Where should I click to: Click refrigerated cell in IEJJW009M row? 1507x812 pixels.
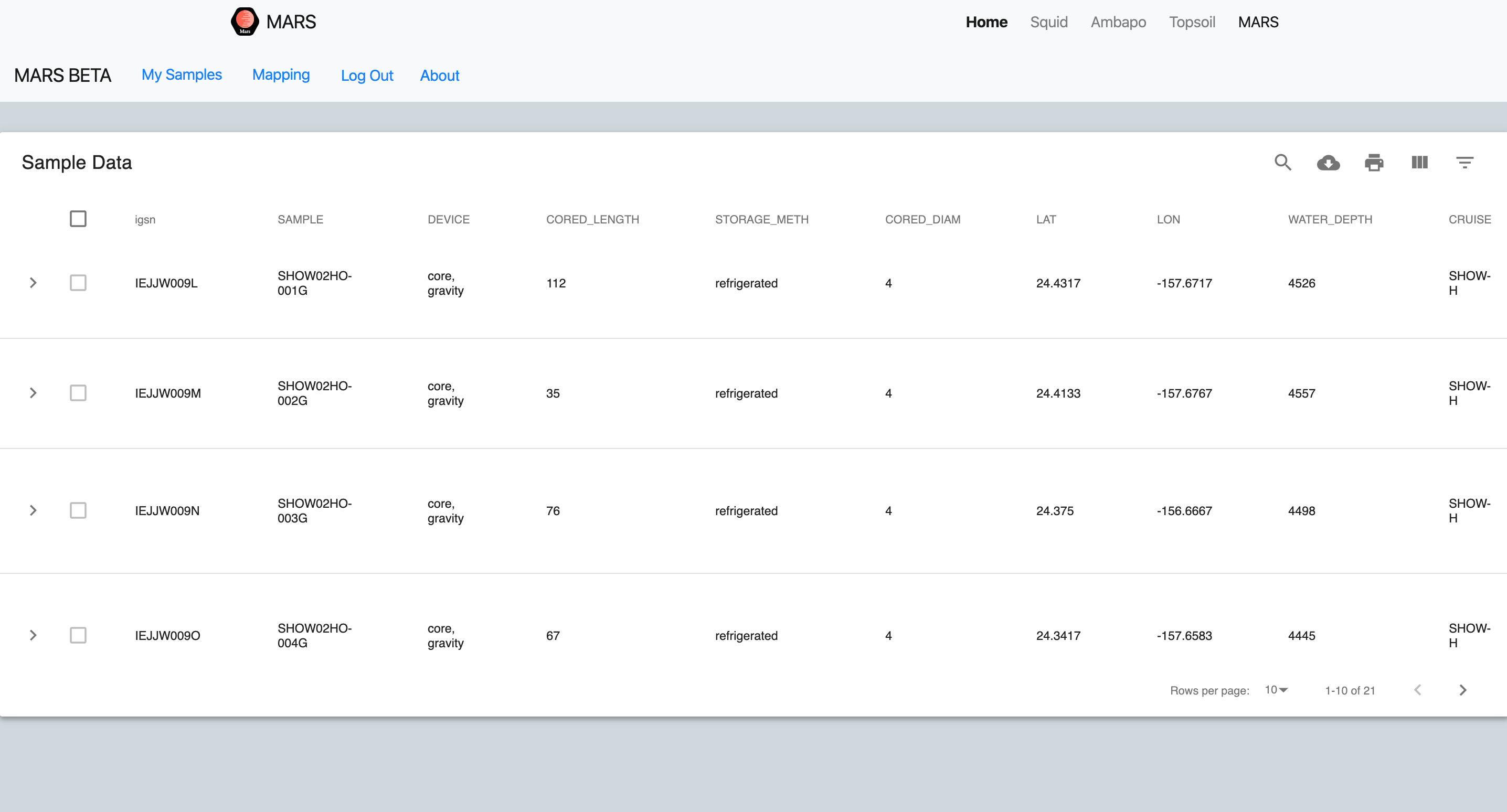pos(747,393)
